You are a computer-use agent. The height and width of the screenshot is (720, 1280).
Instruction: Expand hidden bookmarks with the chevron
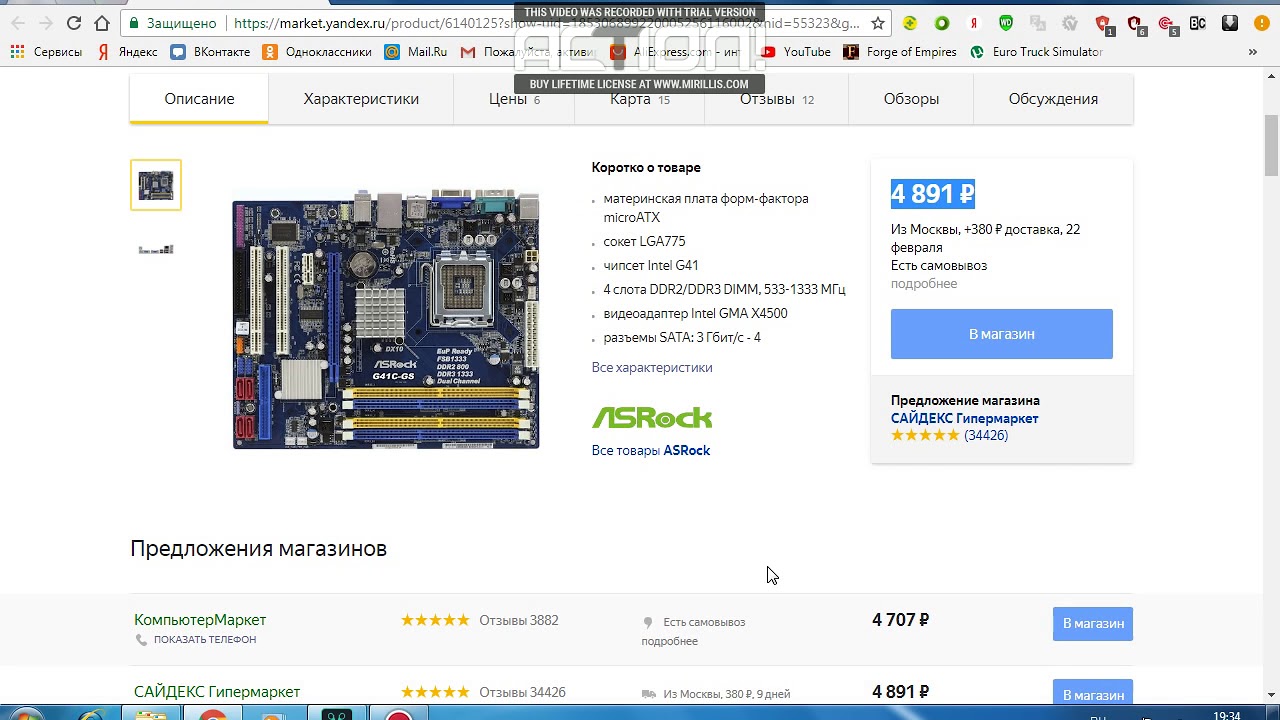point(1253,52)
